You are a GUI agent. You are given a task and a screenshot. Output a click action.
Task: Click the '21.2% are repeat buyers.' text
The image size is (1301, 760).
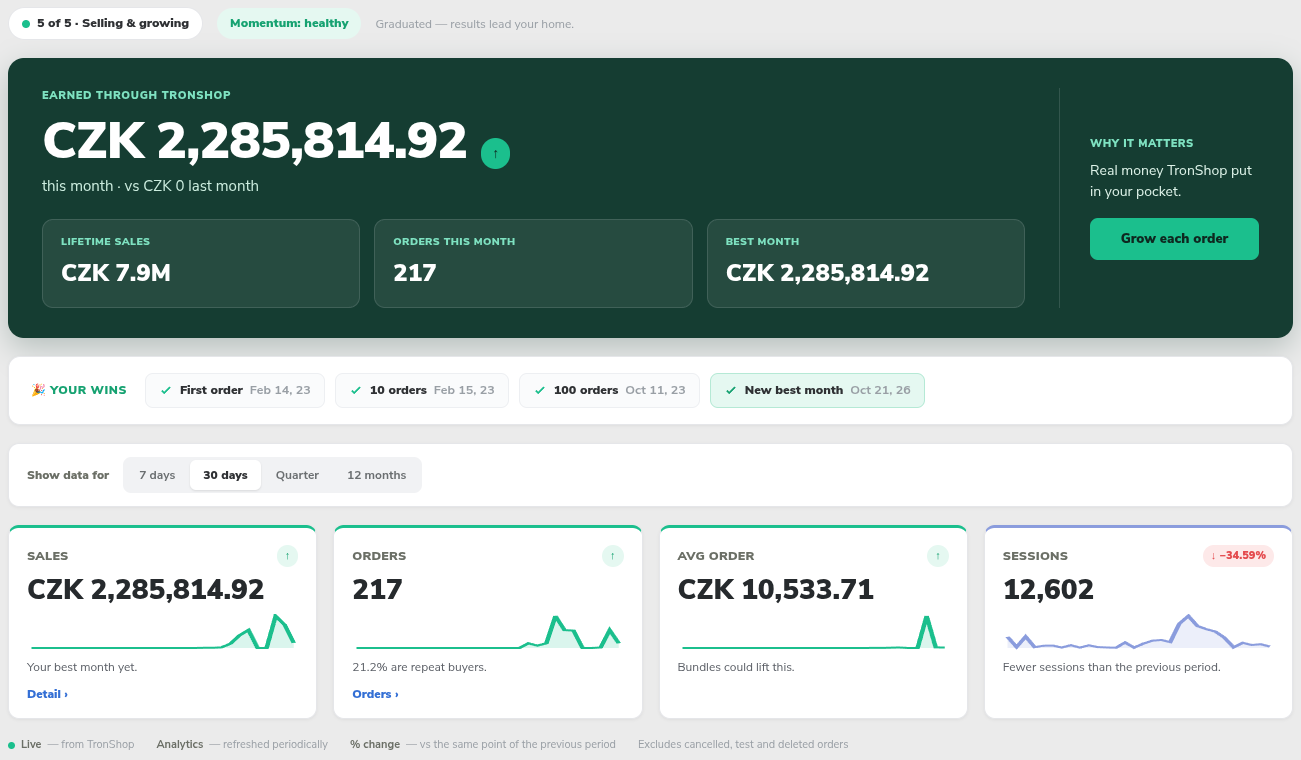[x=419, y=667]
